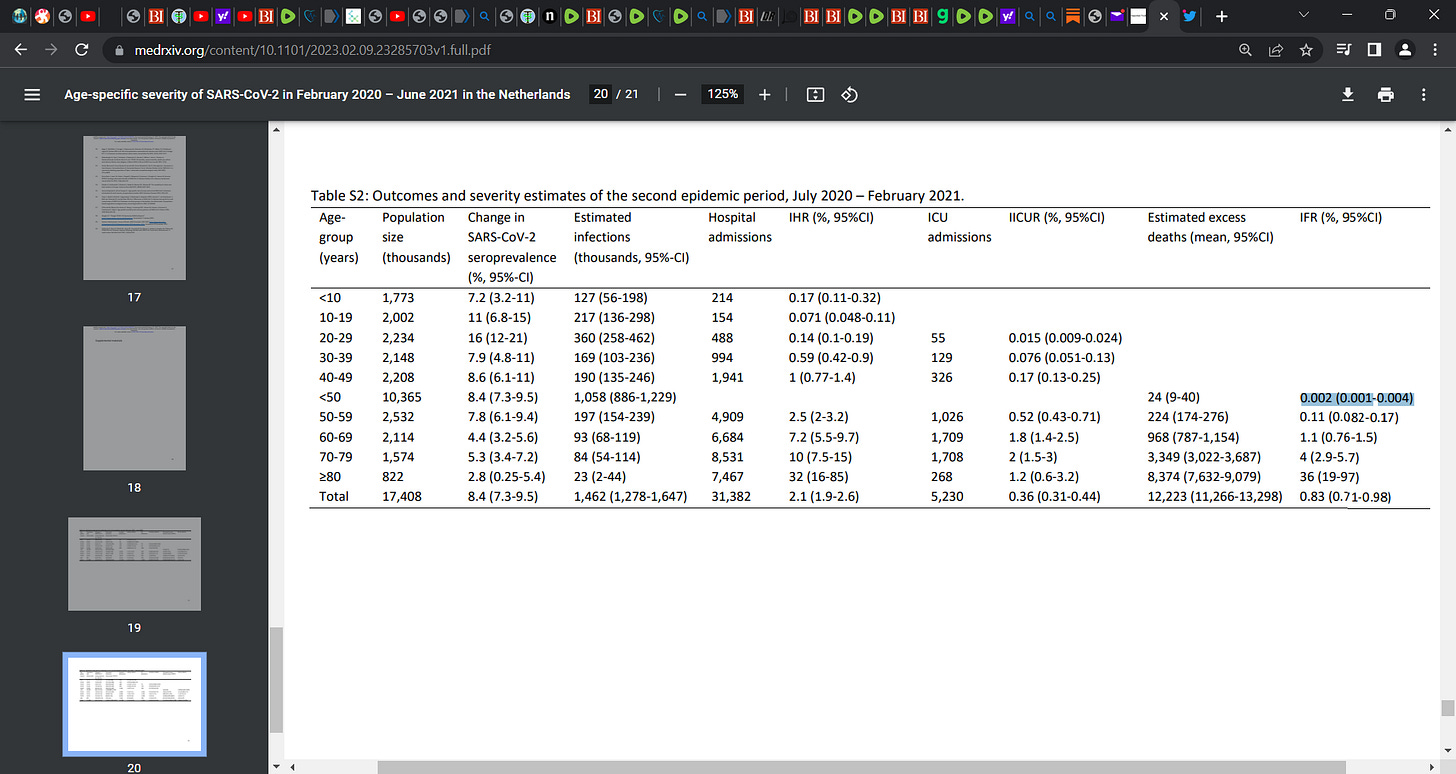Click hospital admissions value 8,531
The width and height of the screenshot is (1456, 774).
(x=726, y=457)
